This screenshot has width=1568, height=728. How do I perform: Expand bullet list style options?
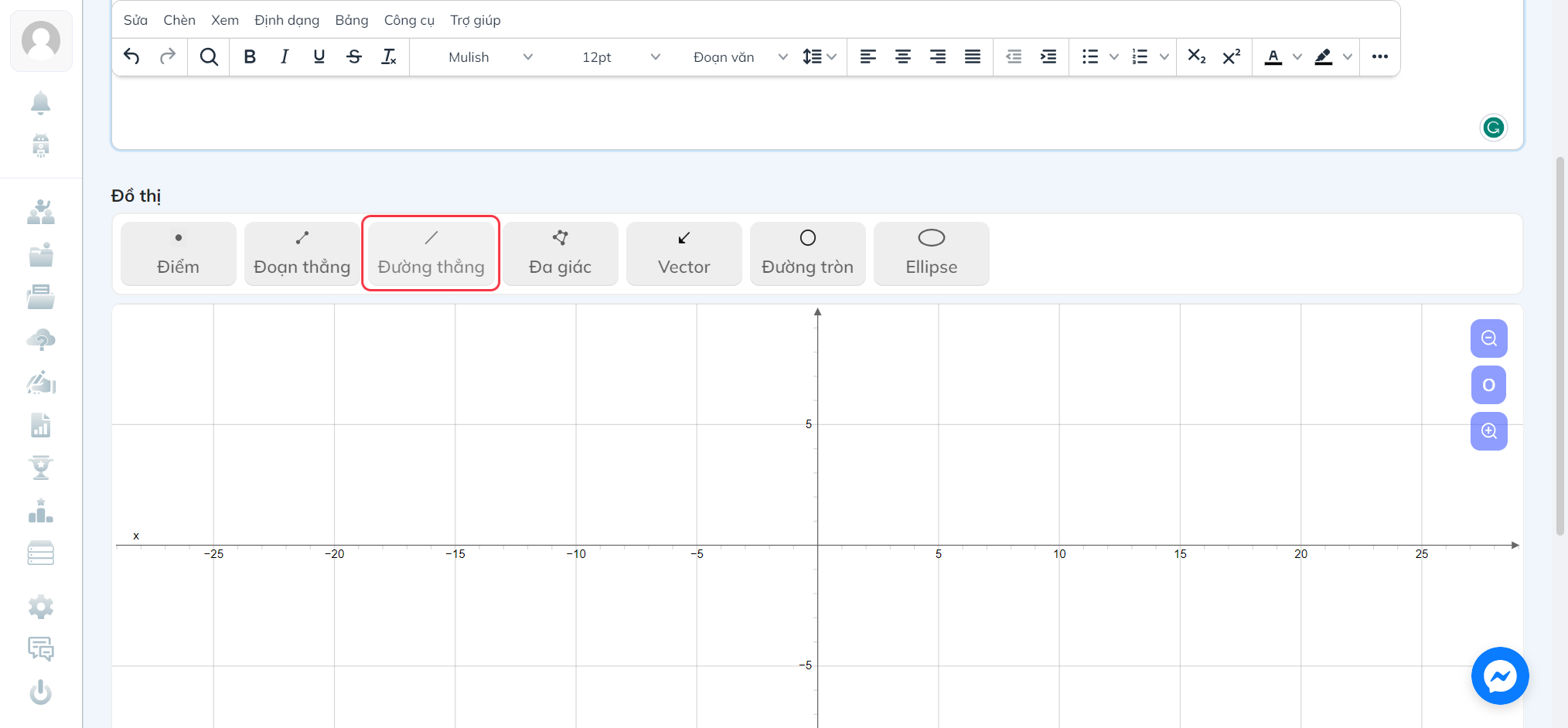(x=1114, y=56)
